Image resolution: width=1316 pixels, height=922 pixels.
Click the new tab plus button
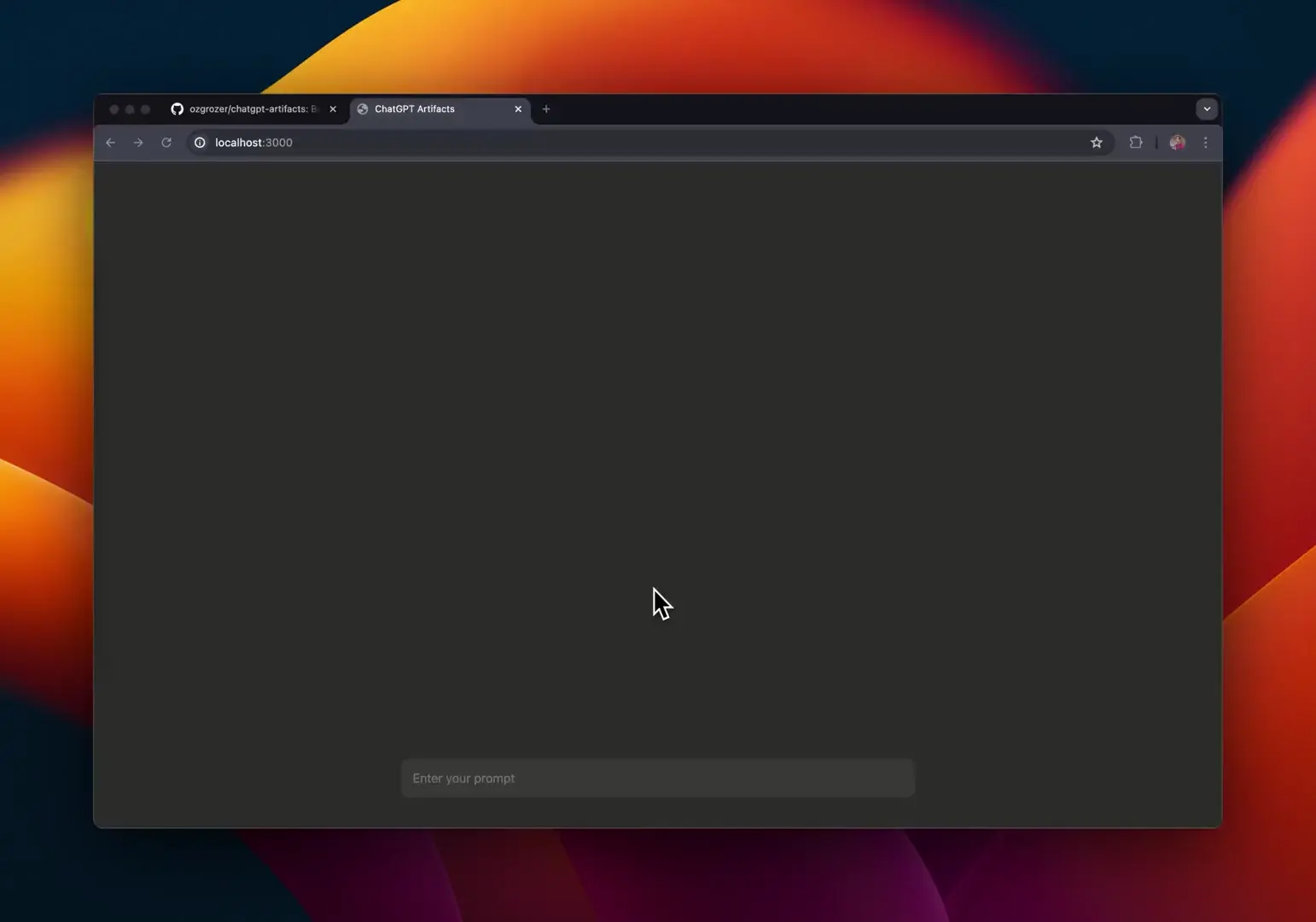[x=546, y=108]
